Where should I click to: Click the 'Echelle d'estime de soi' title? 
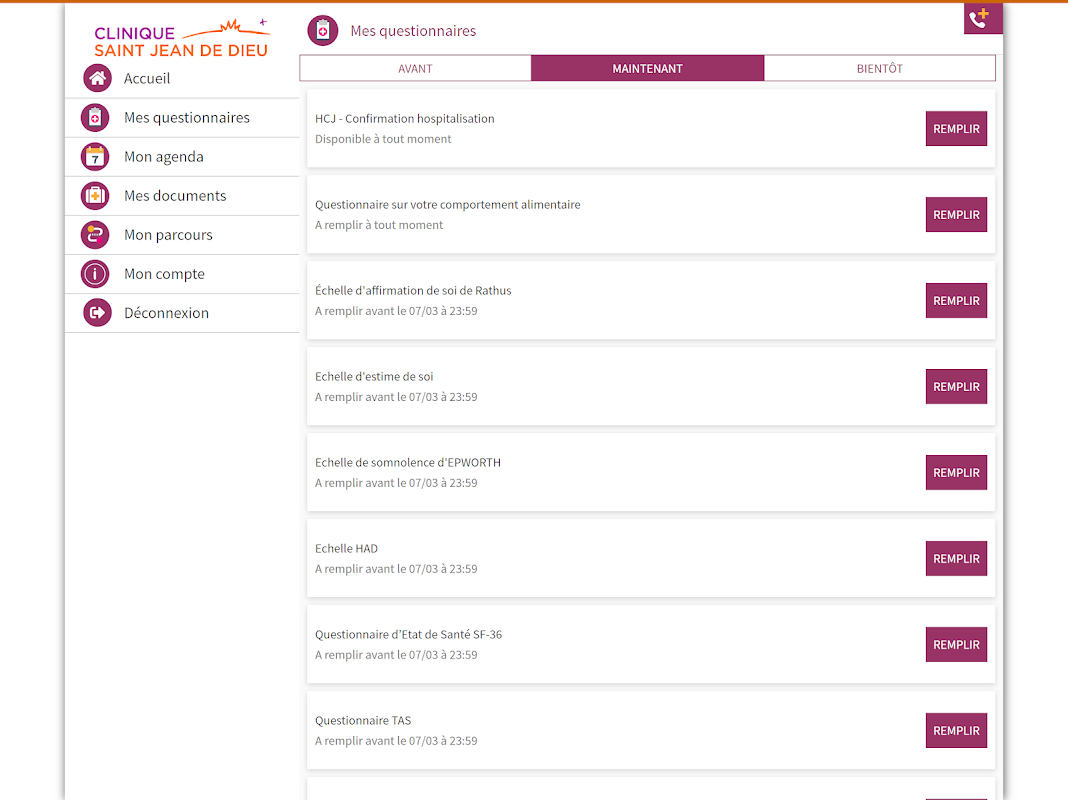pyautogui.click(x=374, y=377)
